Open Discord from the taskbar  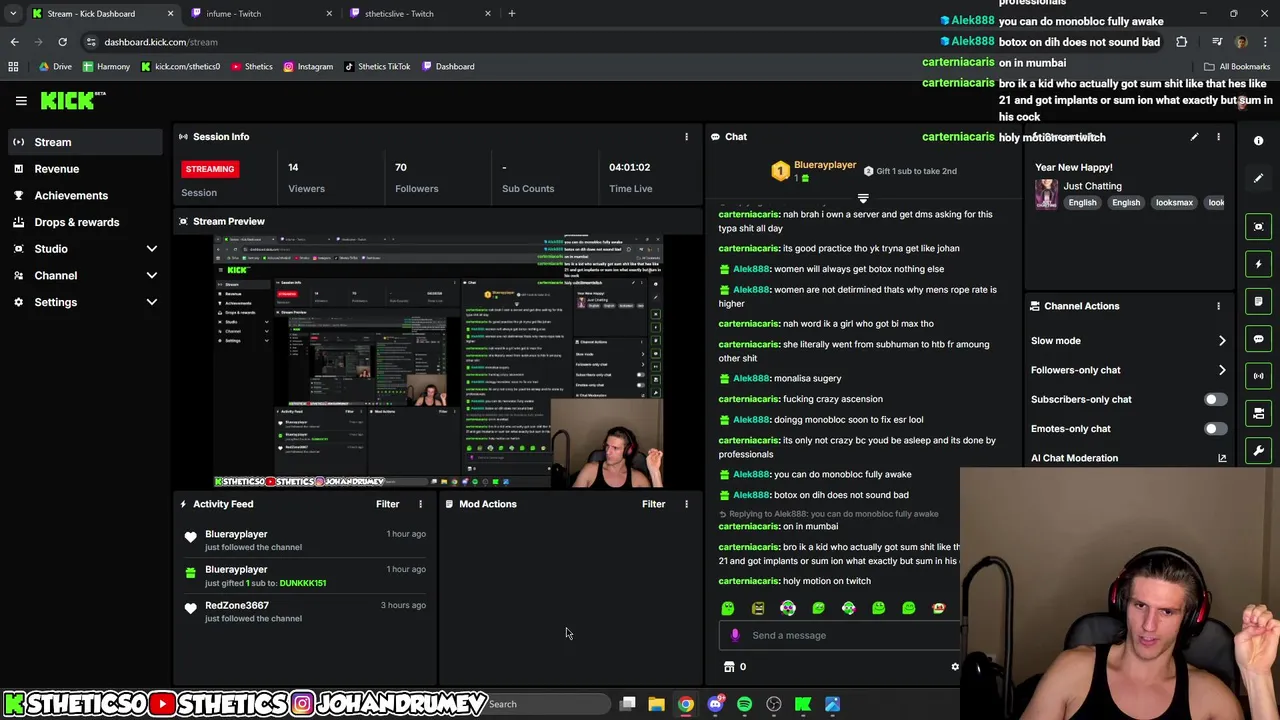(x=715, y=704)
